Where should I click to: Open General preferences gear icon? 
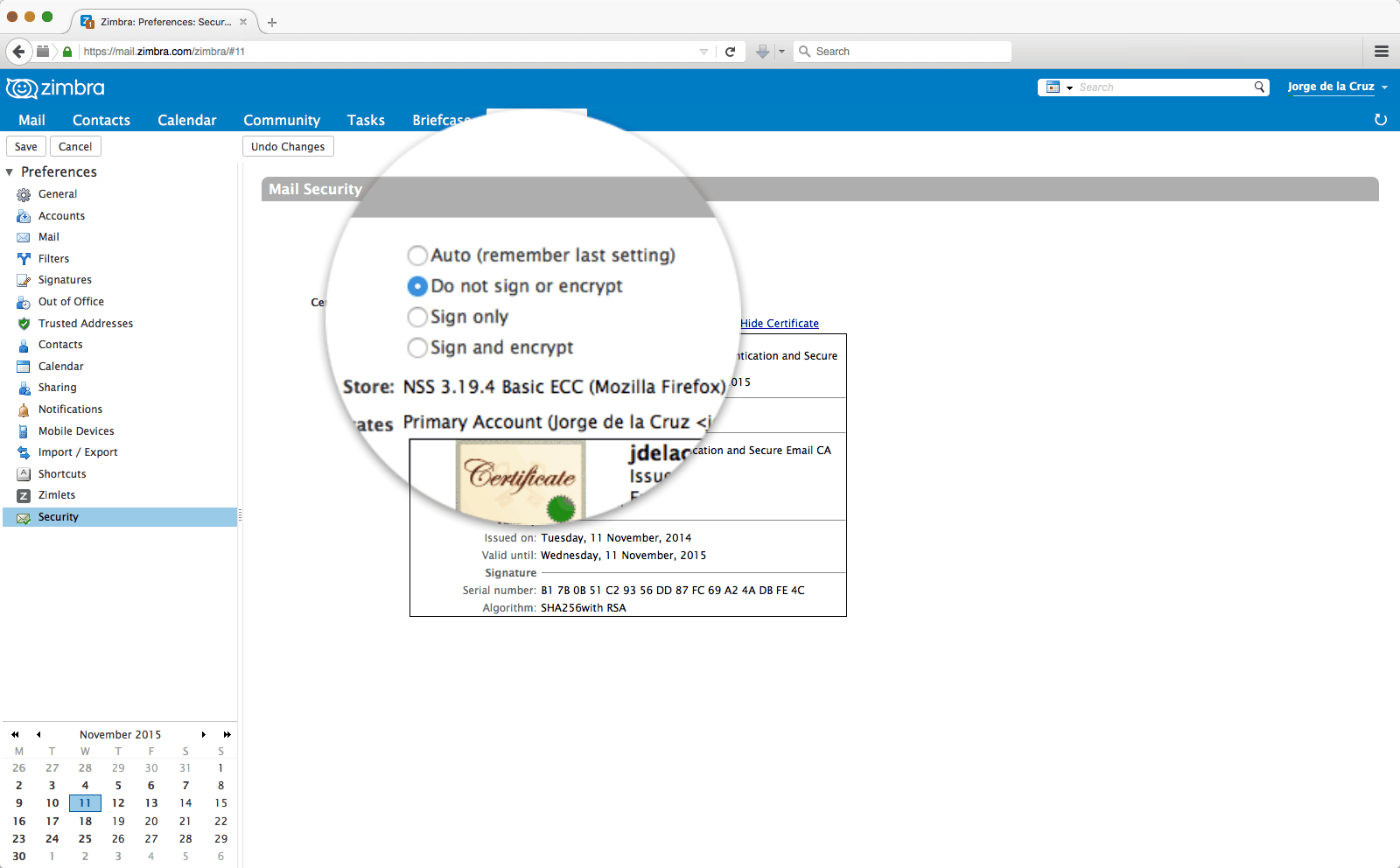pyautogui.click(x=24, y=194)
